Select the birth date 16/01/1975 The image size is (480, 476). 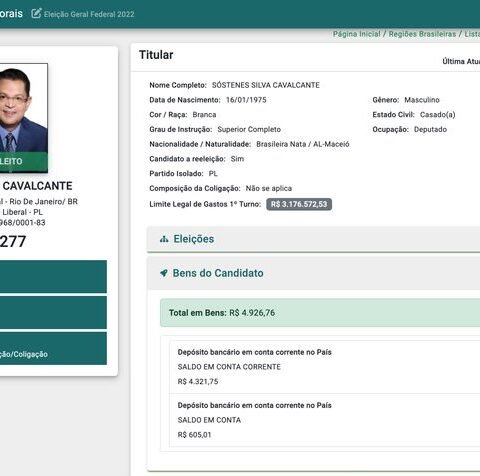pos(246,100)
